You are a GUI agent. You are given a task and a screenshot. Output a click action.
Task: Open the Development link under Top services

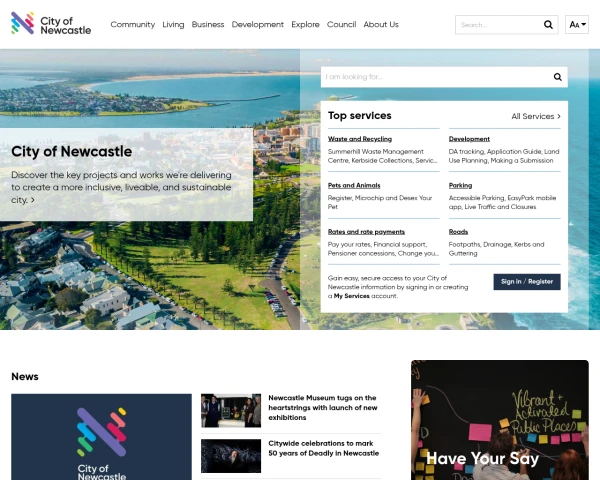pos(469,139)
